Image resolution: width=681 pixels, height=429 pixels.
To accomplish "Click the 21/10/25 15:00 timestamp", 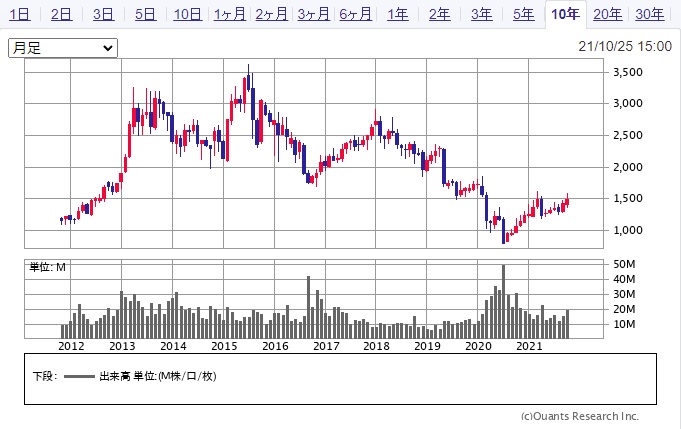I will tap(625, 46).
